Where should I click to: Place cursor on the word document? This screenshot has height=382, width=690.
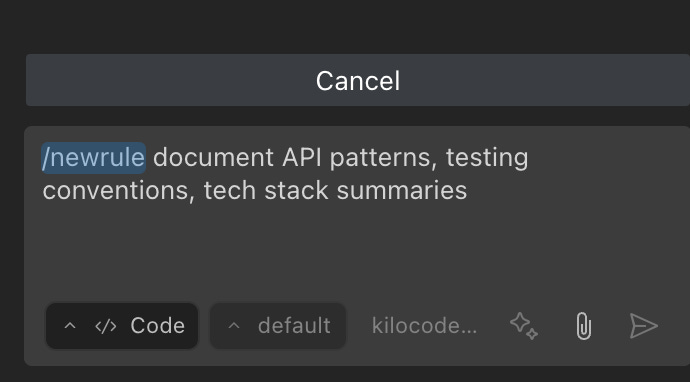click(x=213, y=158)
